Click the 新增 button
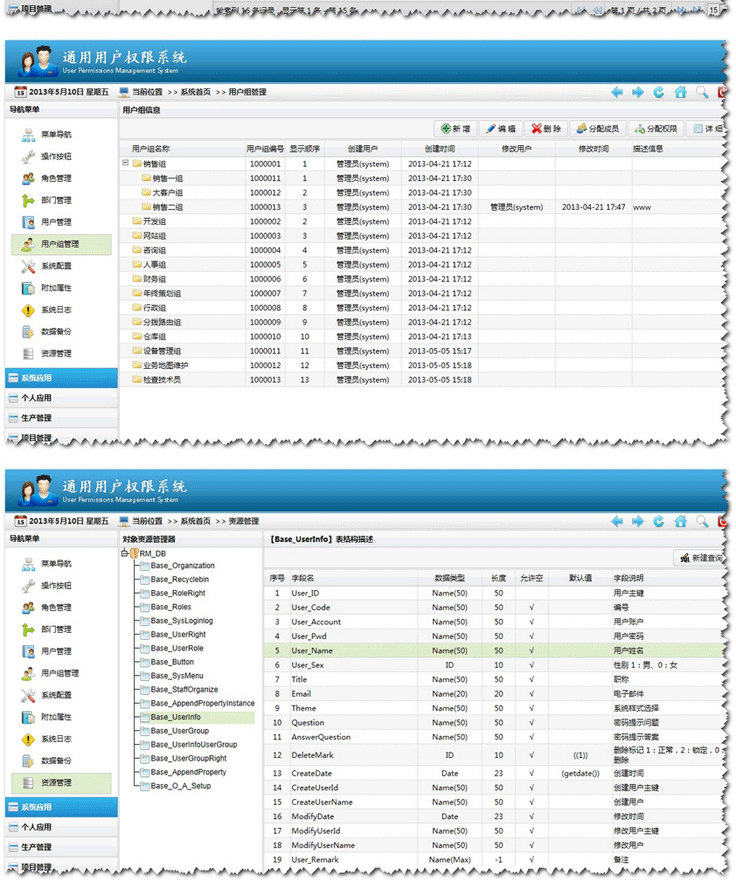Screen dimensions: 736x889 point(456,129)
